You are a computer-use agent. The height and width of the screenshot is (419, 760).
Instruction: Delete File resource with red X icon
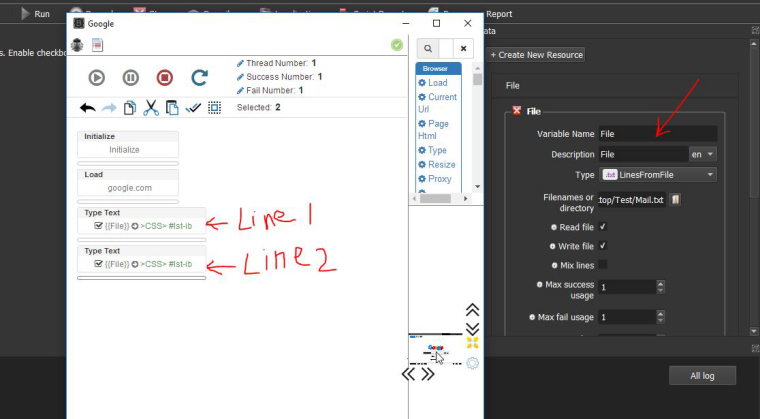click(516, 111)
